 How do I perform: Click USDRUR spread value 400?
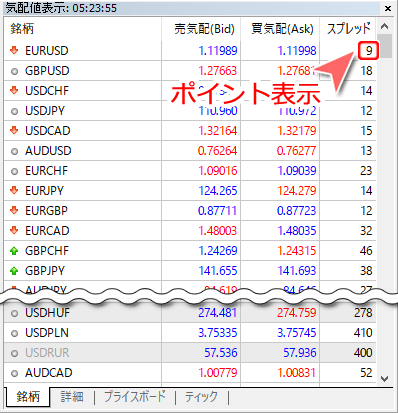363,353
